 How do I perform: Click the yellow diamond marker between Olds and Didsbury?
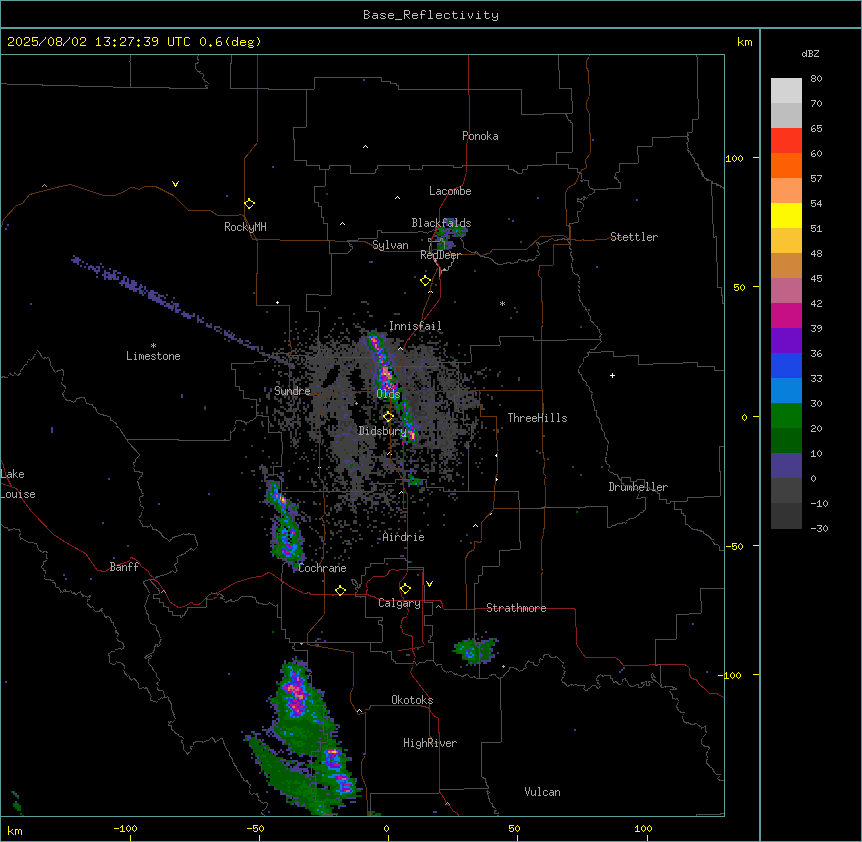click(x=388, y=417)
